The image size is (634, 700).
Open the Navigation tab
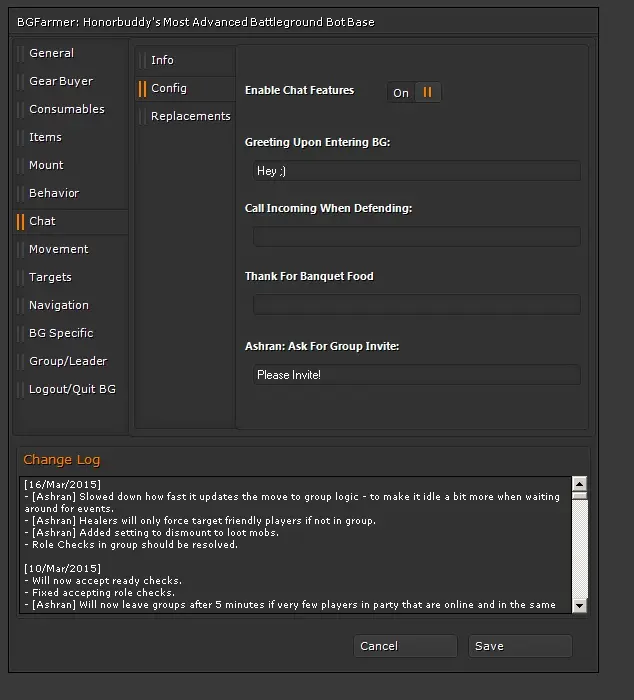[71, 305]
